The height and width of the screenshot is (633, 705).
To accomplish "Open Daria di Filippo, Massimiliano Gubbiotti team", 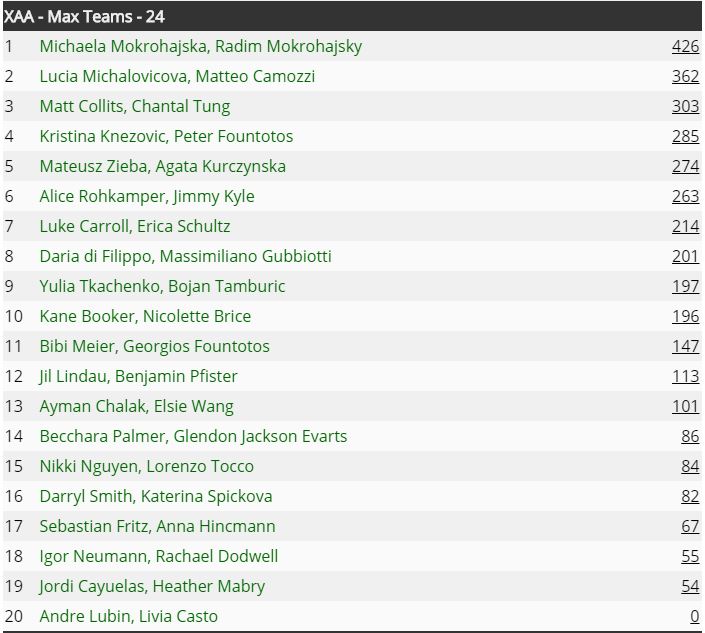I will click(x=185, y=257).
